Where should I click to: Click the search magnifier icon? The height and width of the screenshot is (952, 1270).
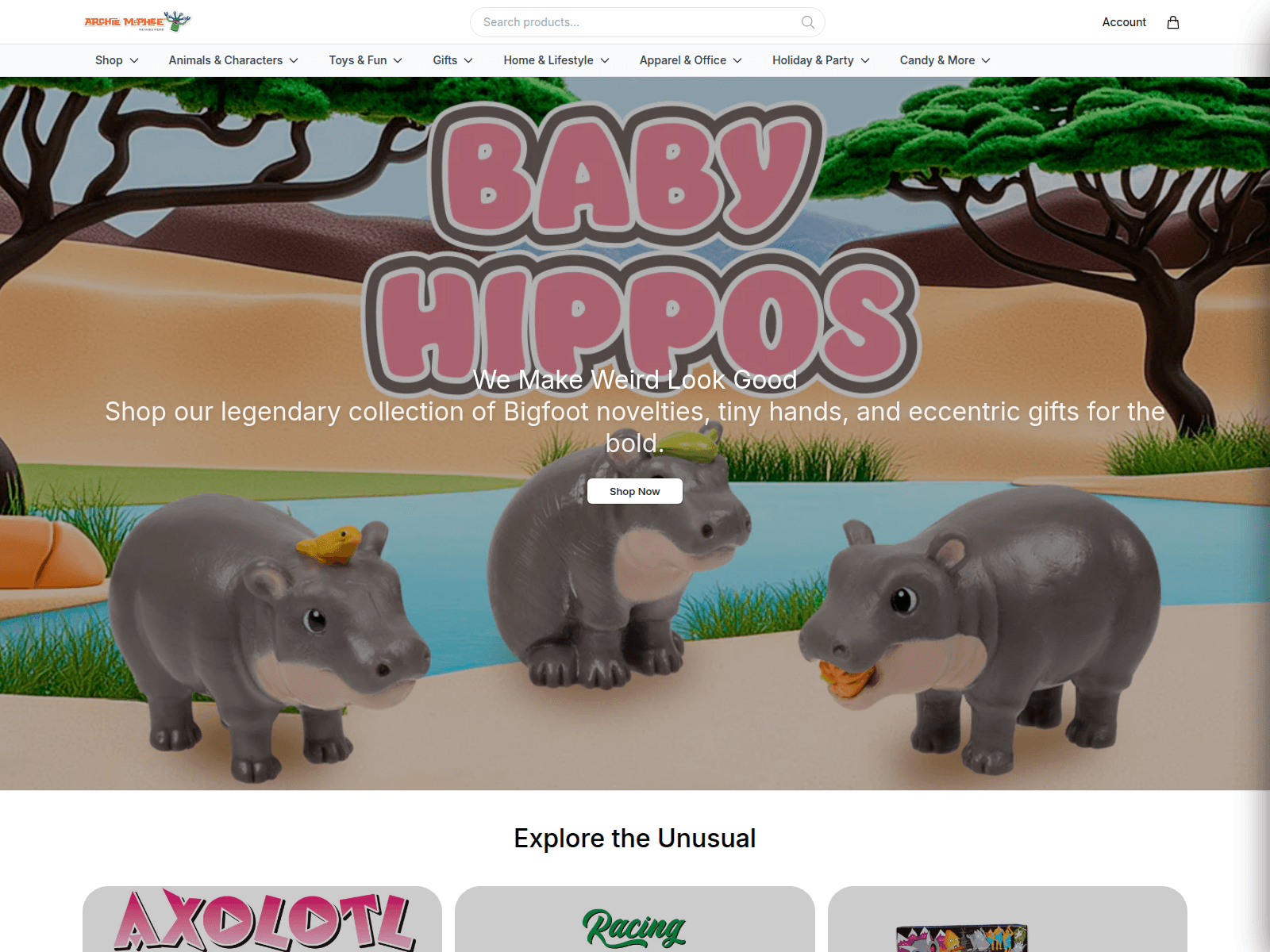click(x=808, y=22)
